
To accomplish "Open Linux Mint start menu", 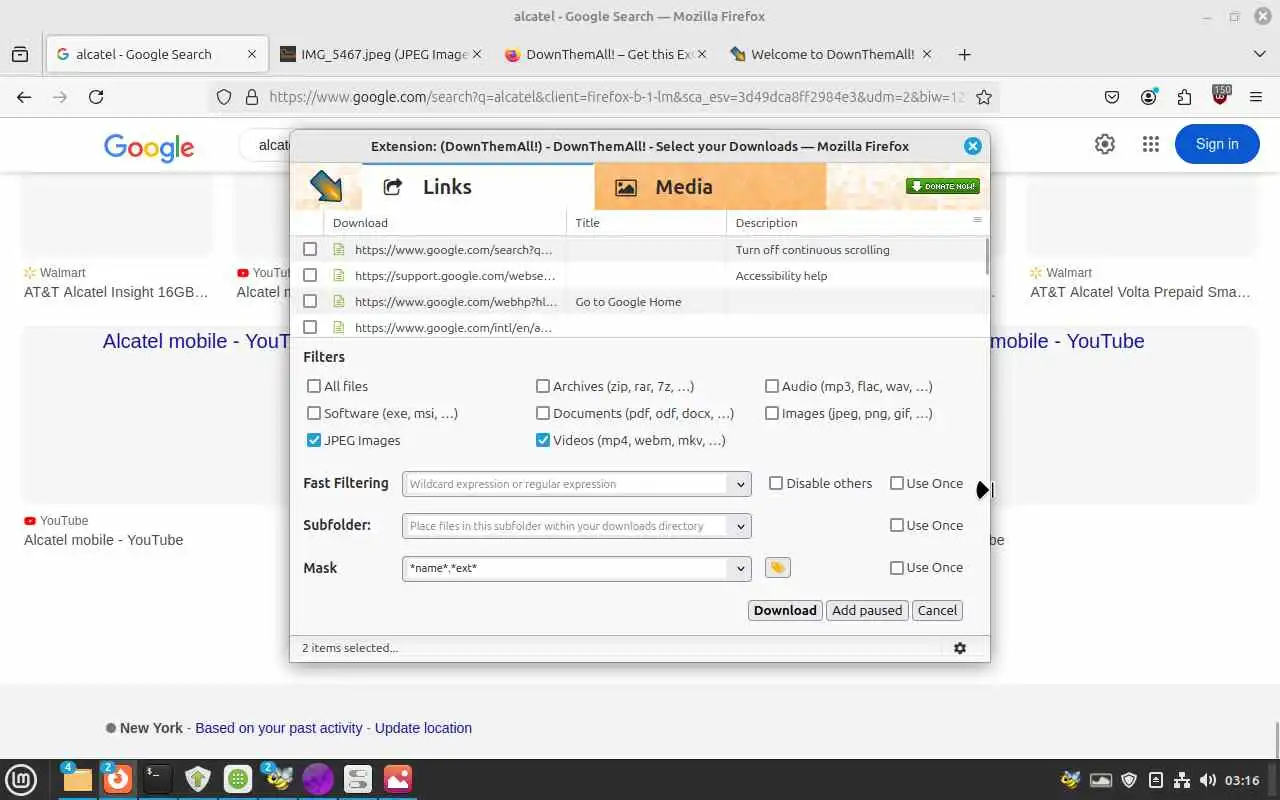I will click(x=21, y=779).
